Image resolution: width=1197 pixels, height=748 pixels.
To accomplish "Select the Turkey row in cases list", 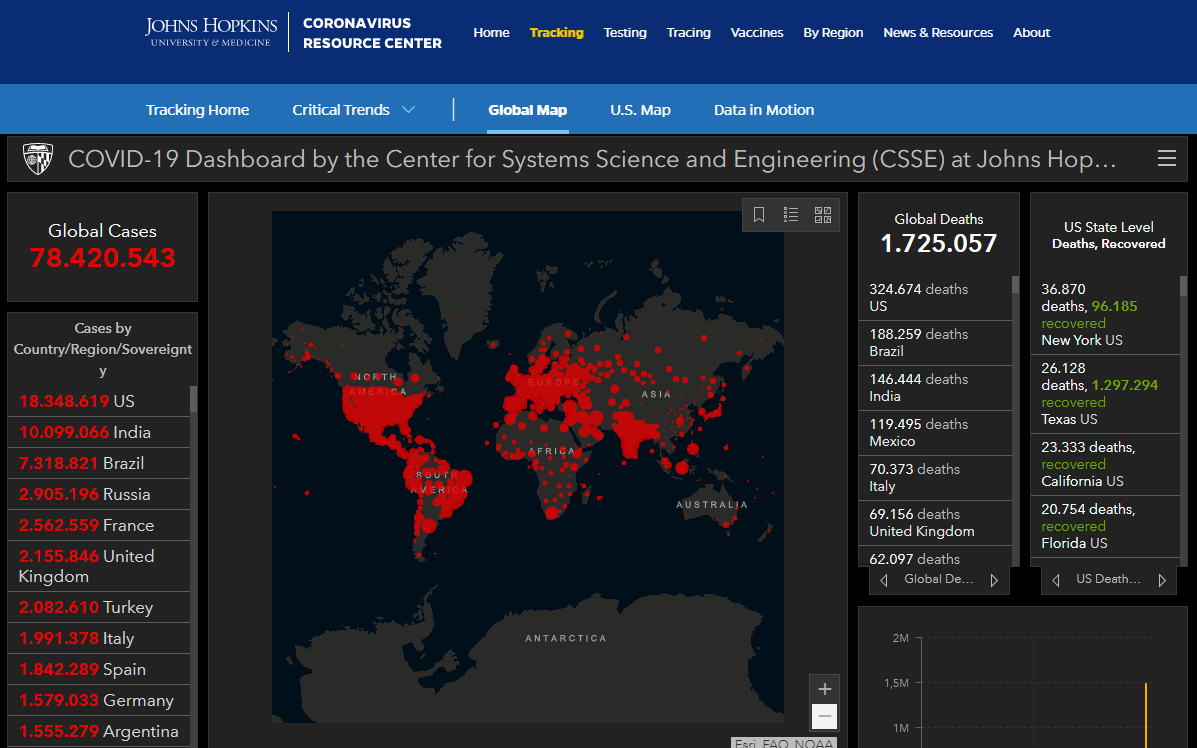I will click(x=98, y=608).
